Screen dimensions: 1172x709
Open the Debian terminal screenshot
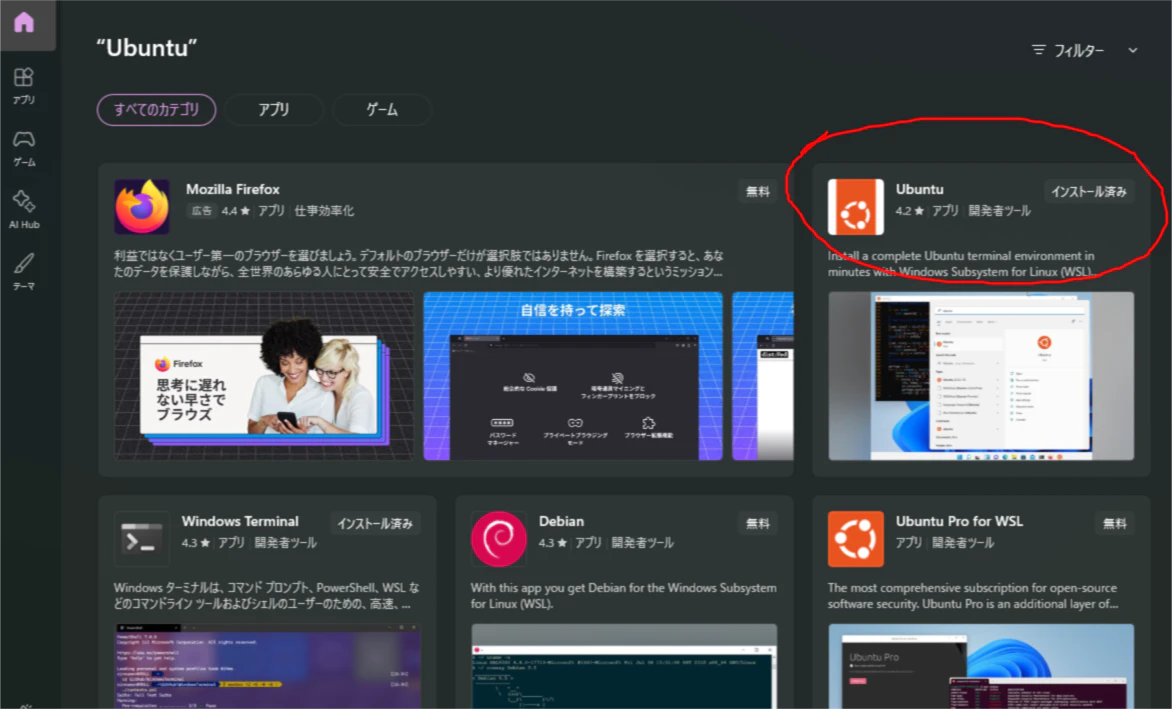[624, 666]
